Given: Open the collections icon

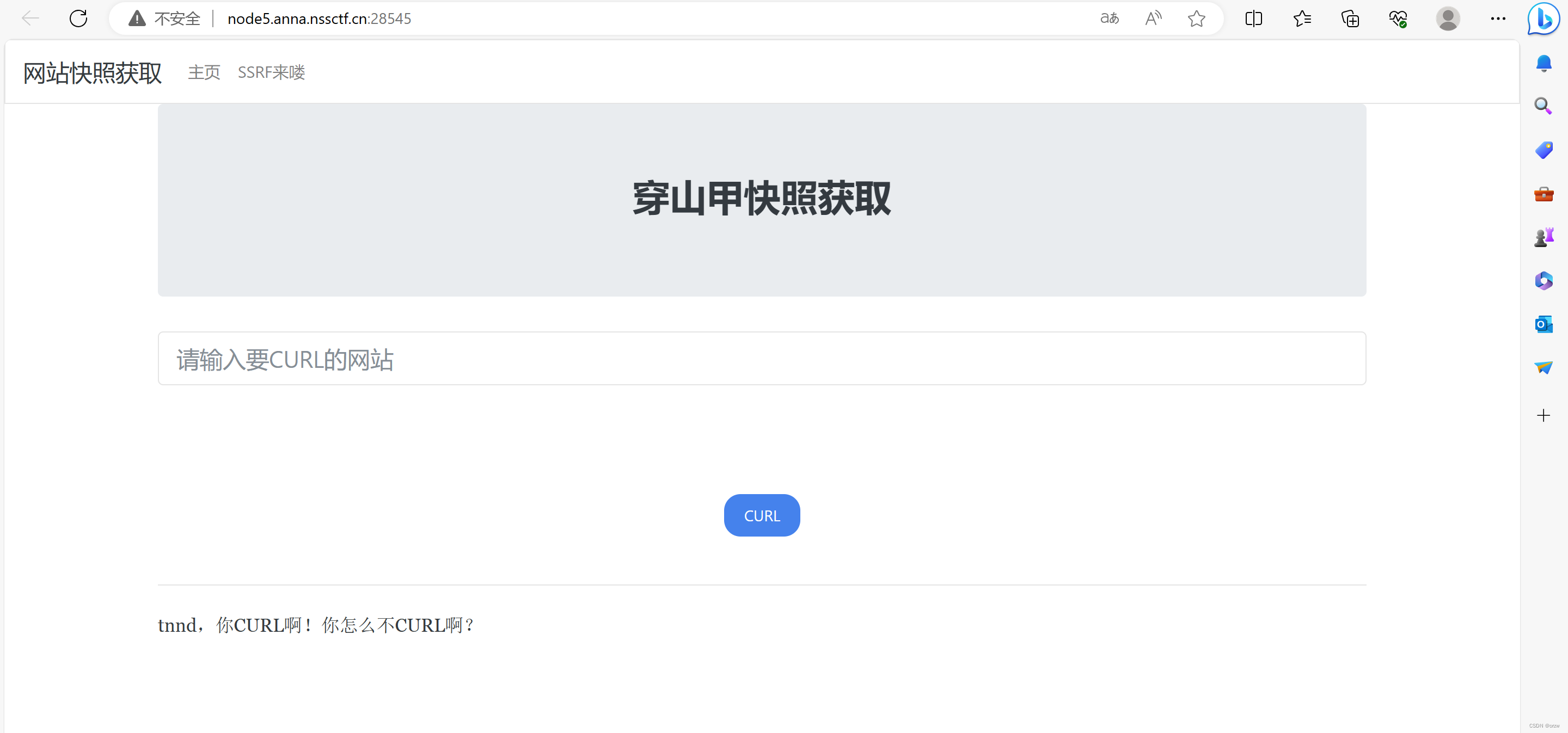Looking at the screenshot, I should click(x=1350, y=19).
